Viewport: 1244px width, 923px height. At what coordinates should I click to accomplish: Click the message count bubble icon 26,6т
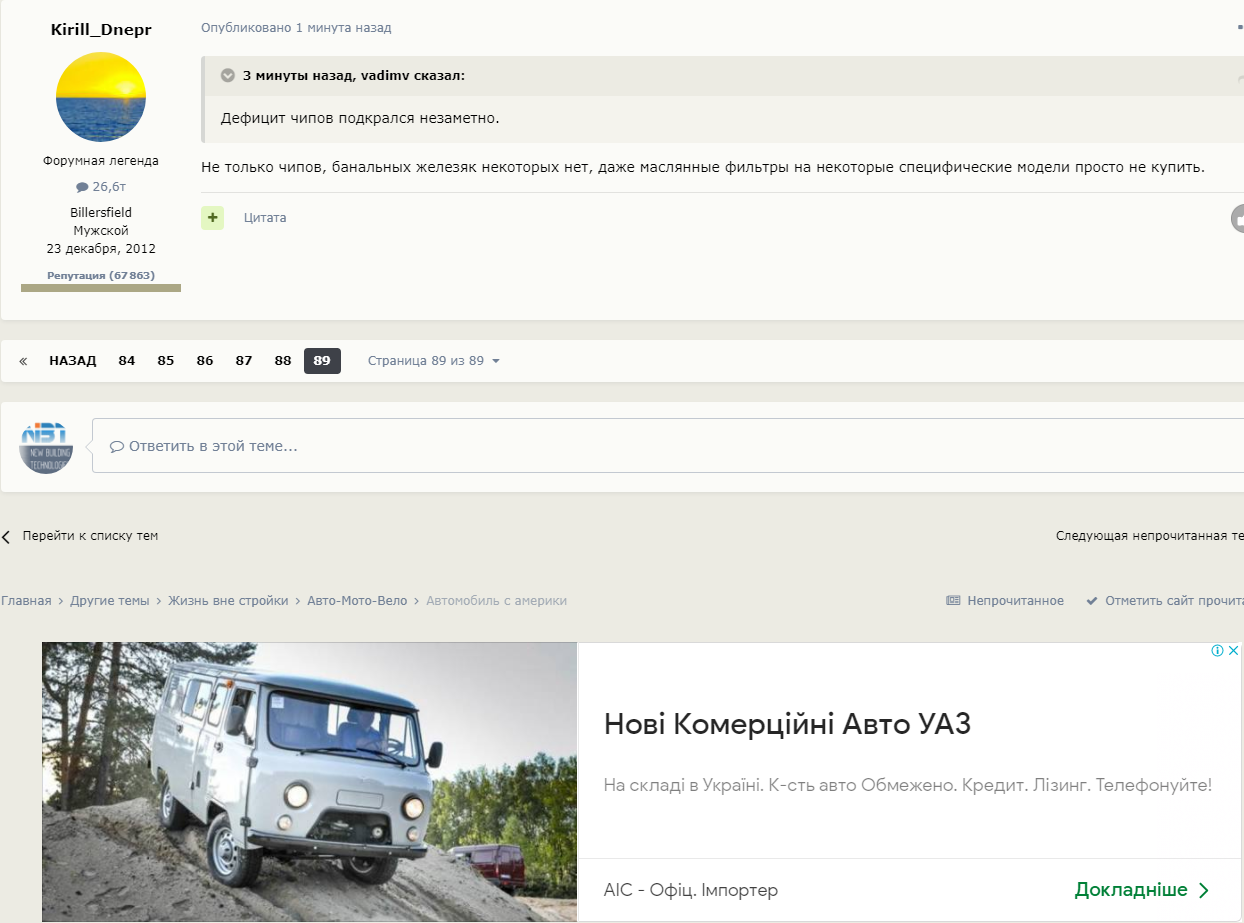pos(82,187)
